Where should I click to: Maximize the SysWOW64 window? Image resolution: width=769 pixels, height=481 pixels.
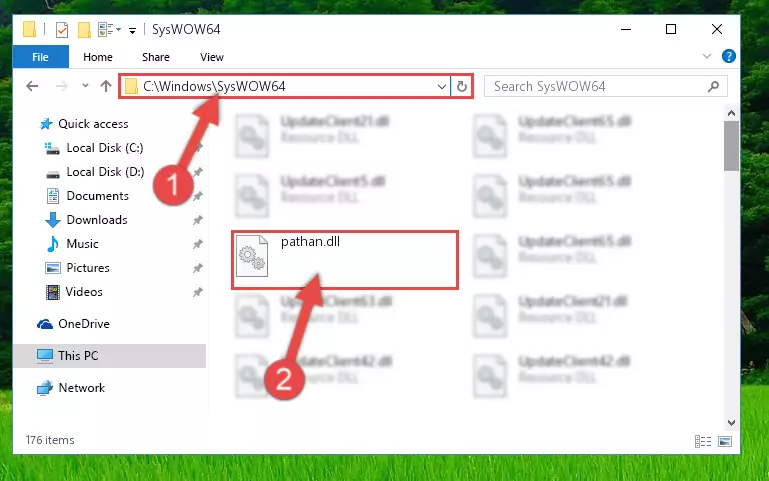pyautogui.click(x=671, y=29)
